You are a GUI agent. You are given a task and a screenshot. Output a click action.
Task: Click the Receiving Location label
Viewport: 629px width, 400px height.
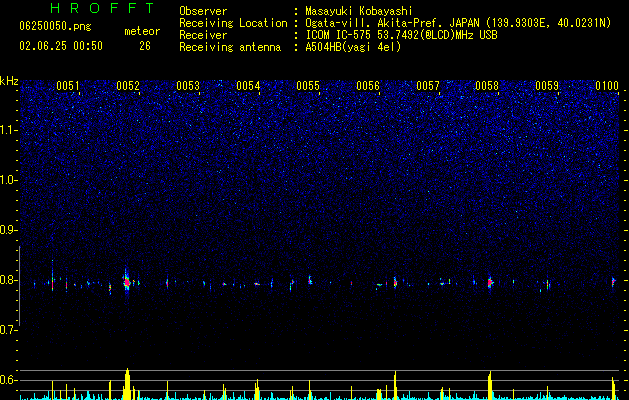click(233, 23)
